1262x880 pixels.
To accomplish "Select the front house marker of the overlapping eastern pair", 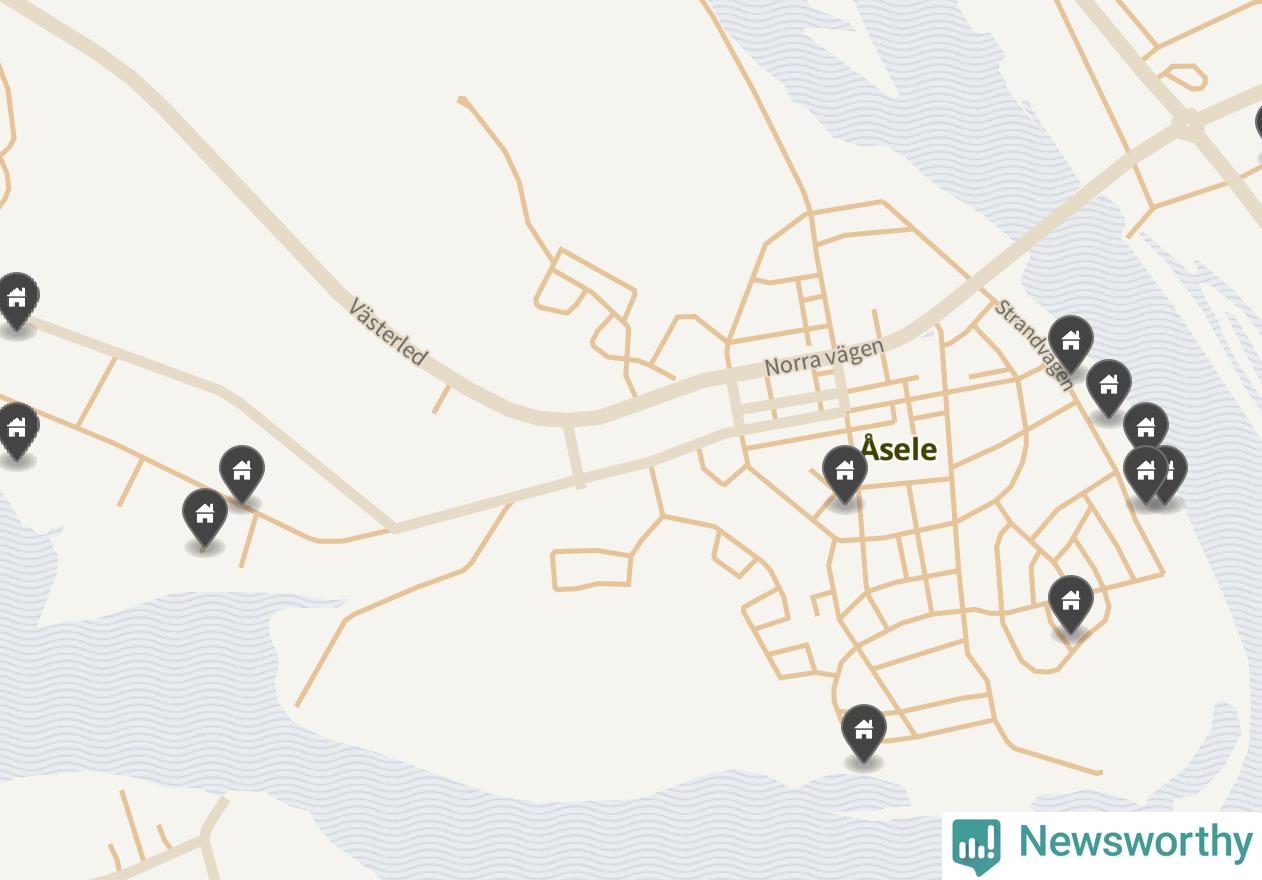I will (1145, 474).
